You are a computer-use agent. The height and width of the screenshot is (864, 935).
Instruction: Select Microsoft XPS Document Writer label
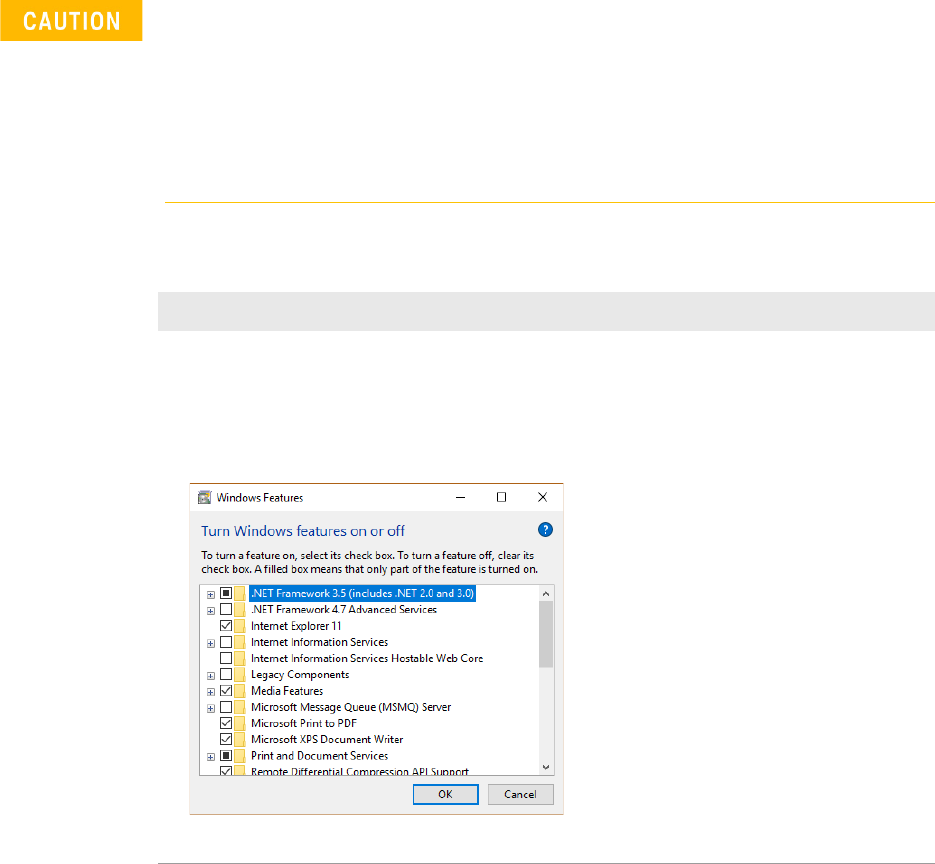tap(327, 739)
